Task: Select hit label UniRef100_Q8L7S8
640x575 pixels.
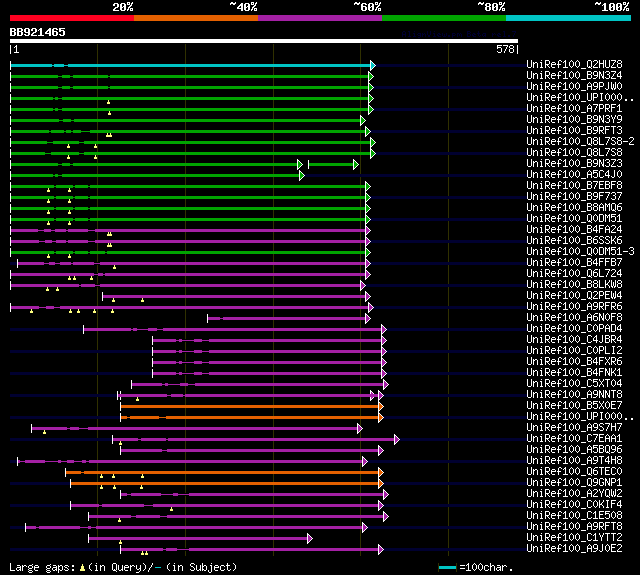Action: click(x=574, y=153)
